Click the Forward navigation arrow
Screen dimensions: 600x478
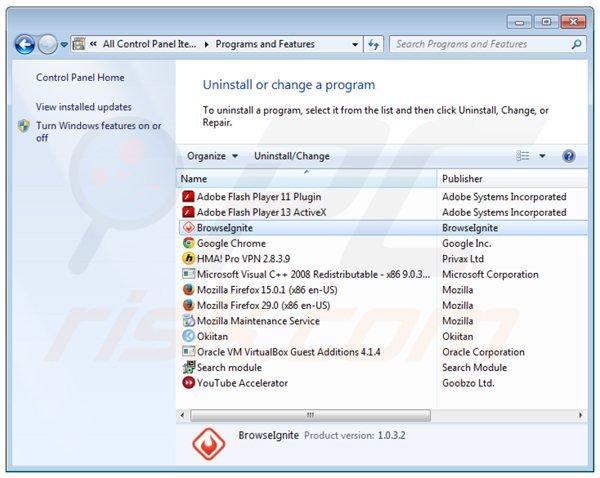coord(47,44)
